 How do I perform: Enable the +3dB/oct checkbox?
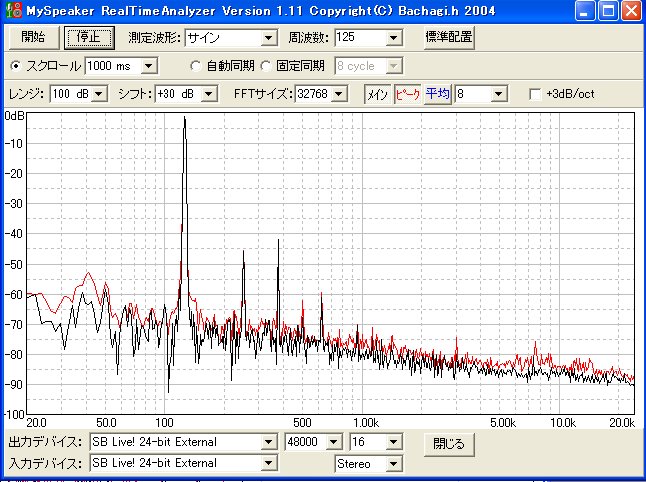click(x=535, y=94)
